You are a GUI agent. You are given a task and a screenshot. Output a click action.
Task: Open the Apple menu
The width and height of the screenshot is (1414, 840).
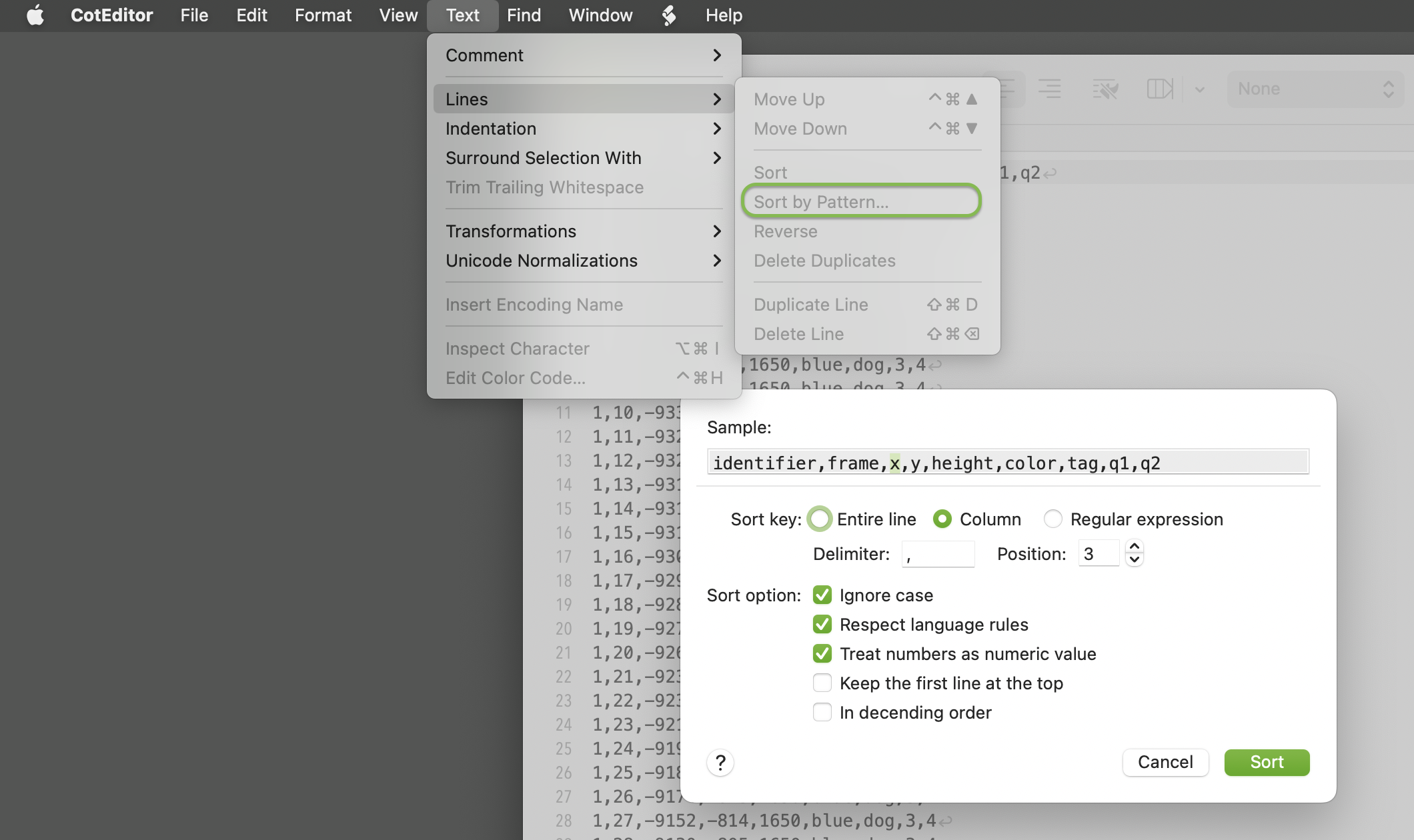pyautogui.click(x=36, y=15)
